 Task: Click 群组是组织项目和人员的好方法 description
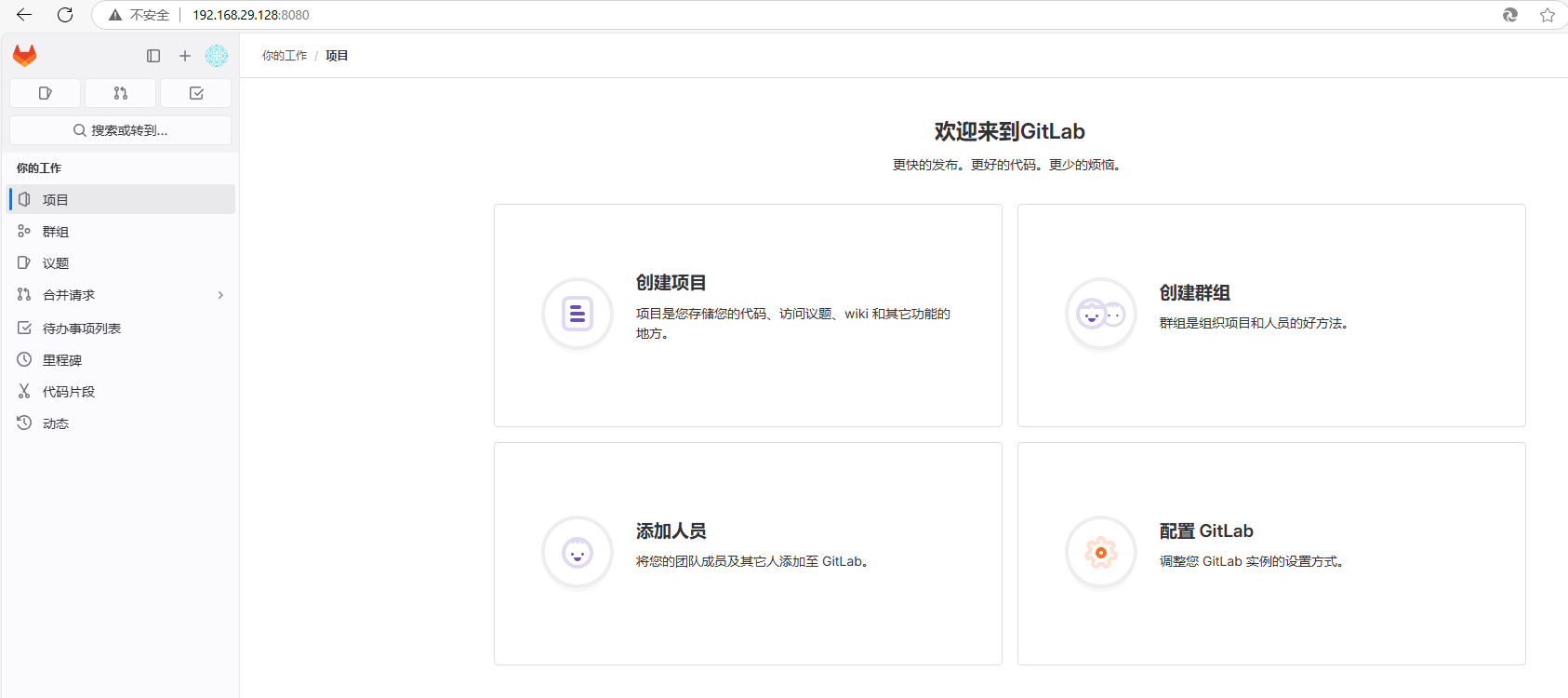(1254, 323)
